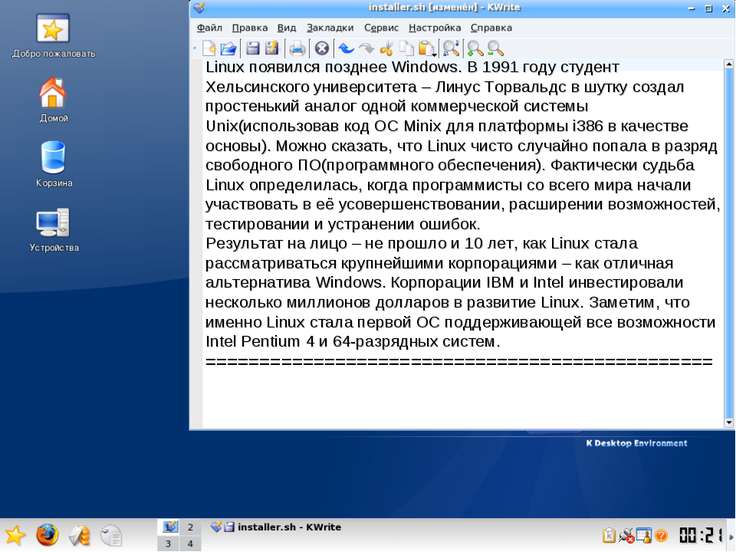This screenshot has width=736, height=552.
Task: Click 'Линус Торвальдс' in the editor text
Action: (500, 87)
